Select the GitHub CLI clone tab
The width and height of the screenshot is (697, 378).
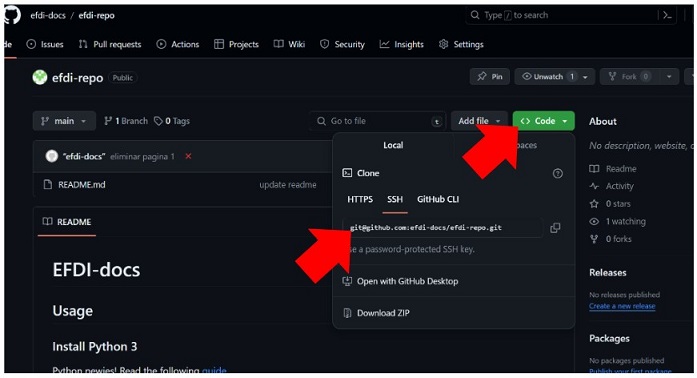pos(438,199)
